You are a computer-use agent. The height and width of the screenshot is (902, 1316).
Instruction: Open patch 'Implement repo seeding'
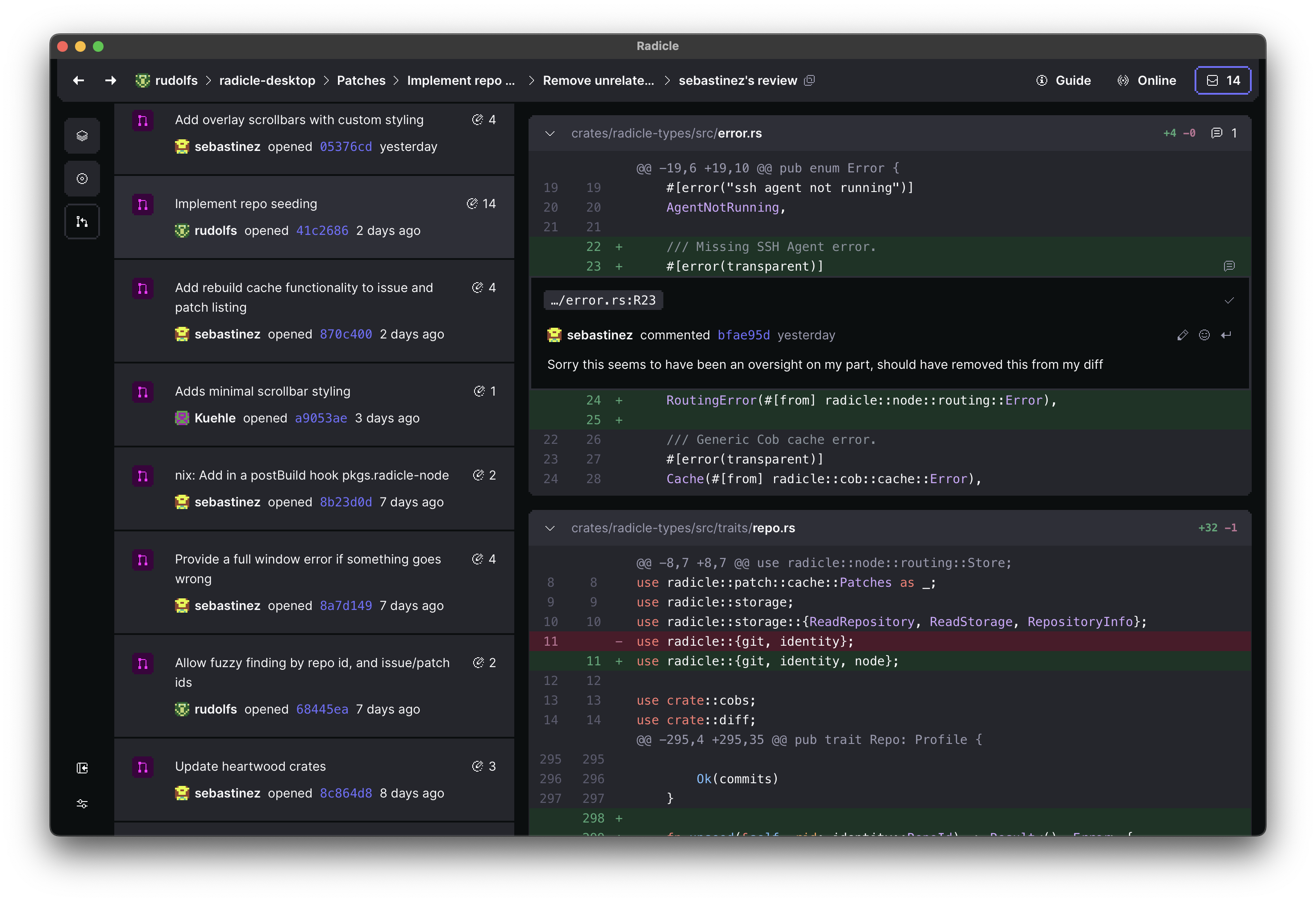[x=246, y=204]
